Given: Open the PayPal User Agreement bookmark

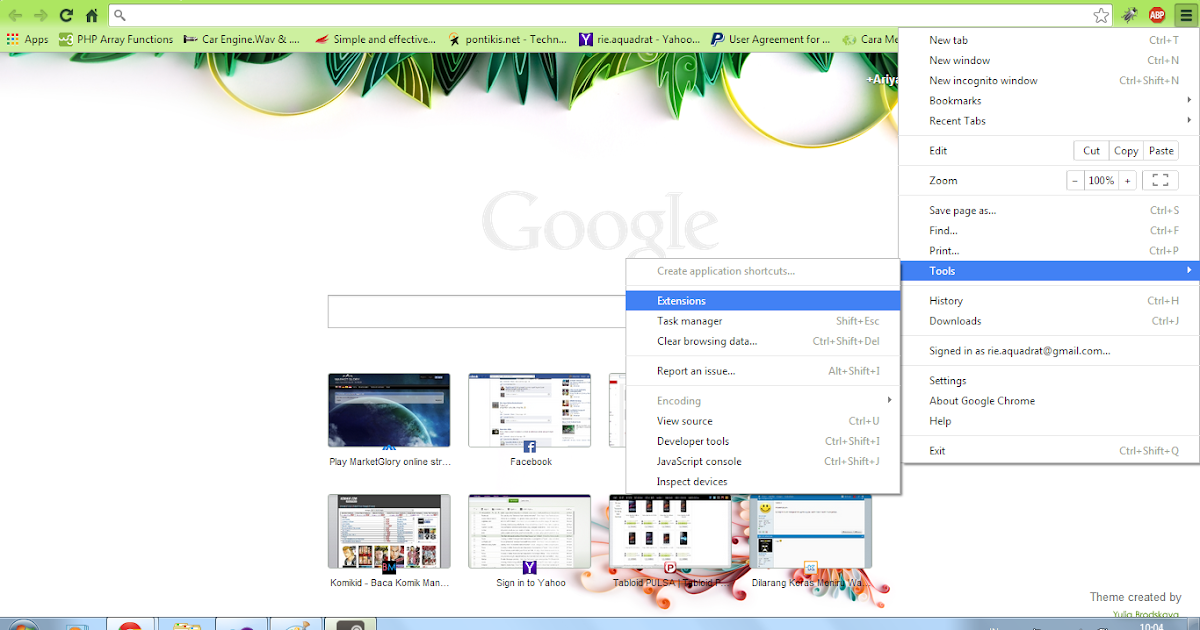Looking at the screenshot, I should click(771, 39).
